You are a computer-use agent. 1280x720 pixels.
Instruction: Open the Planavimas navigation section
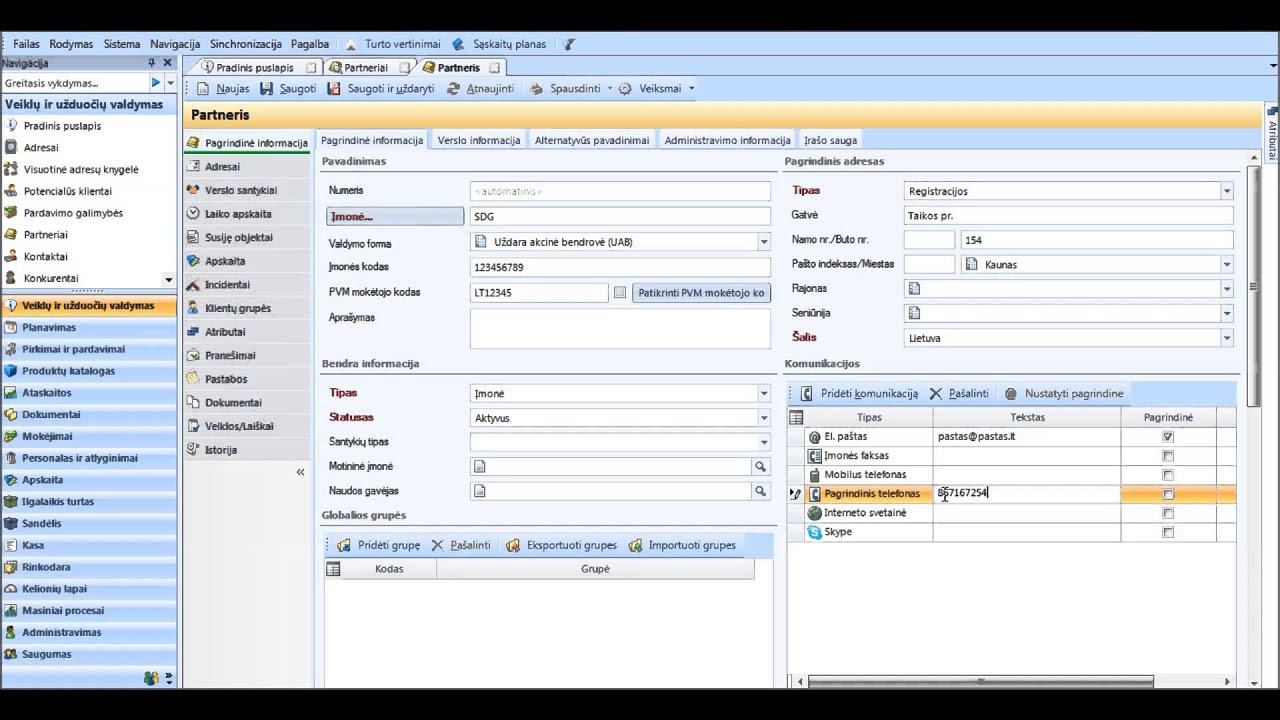tap(89, 328)
